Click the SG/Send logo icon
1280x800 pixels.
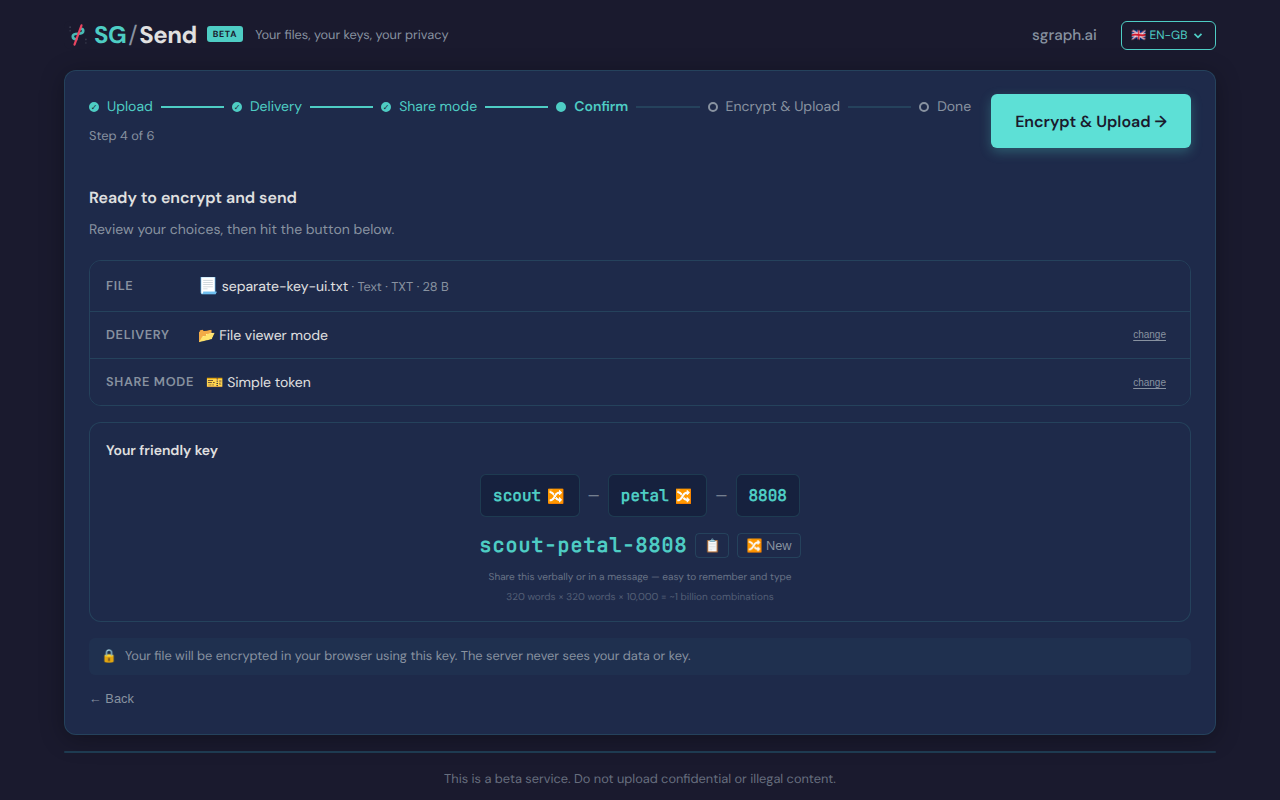coord(77,35)
